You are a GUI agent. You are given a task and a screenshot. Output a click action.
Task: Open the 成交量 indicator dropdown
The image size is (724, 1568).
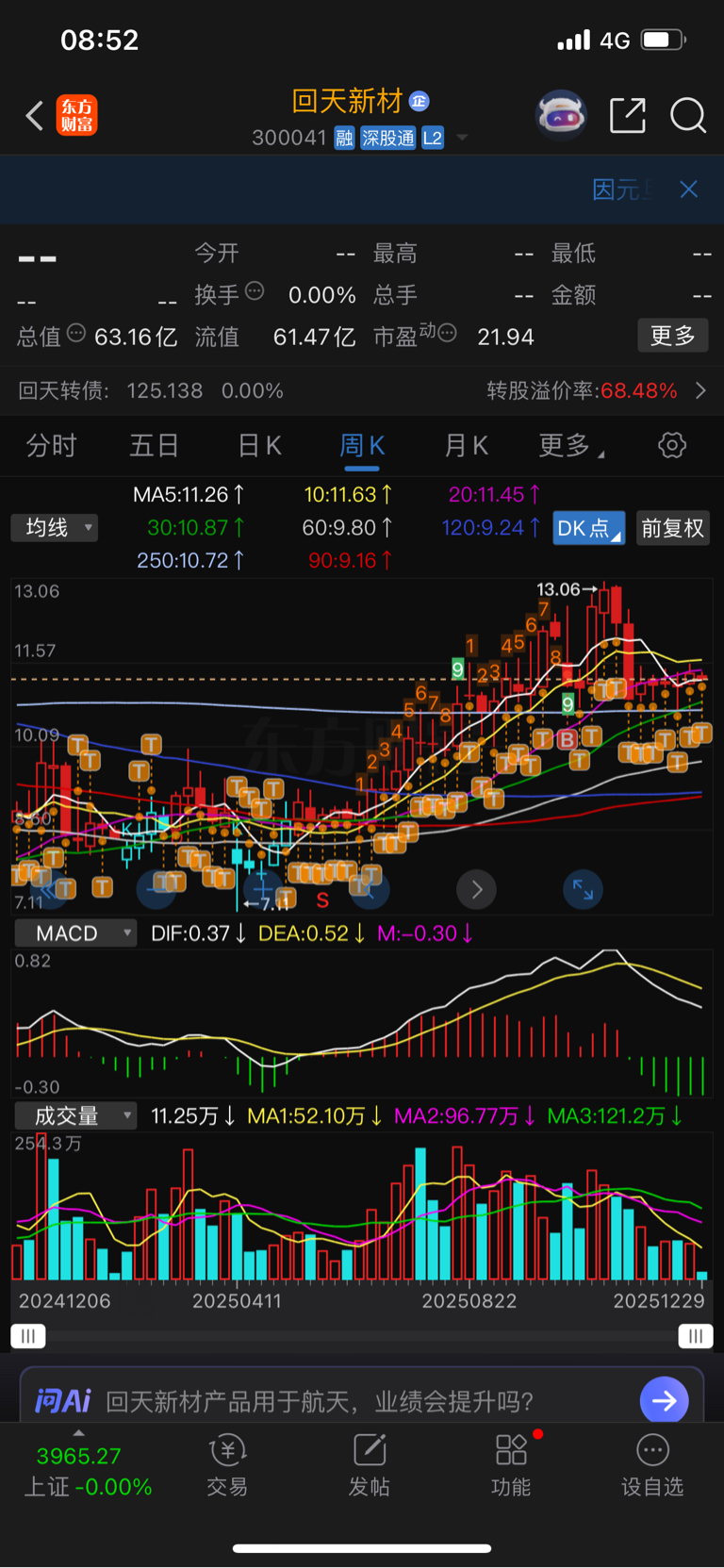pyautogui.click(x=76, y=1116)
